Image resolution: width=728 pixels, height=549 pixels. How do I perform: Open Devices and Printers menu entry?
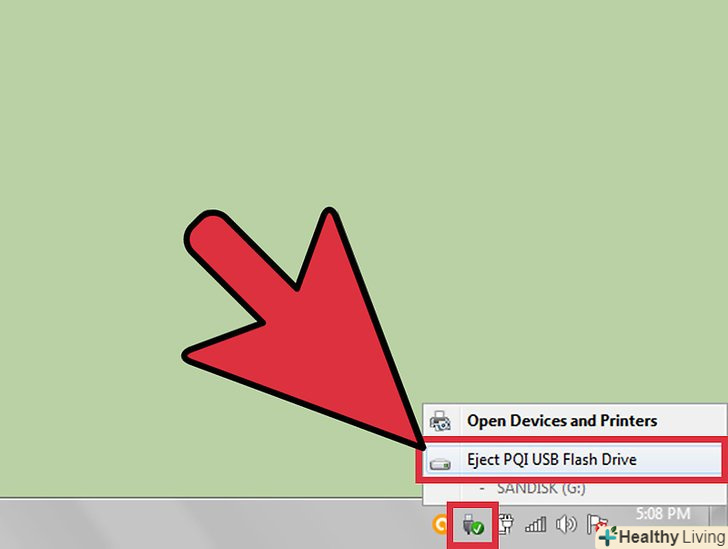point(575,420)
